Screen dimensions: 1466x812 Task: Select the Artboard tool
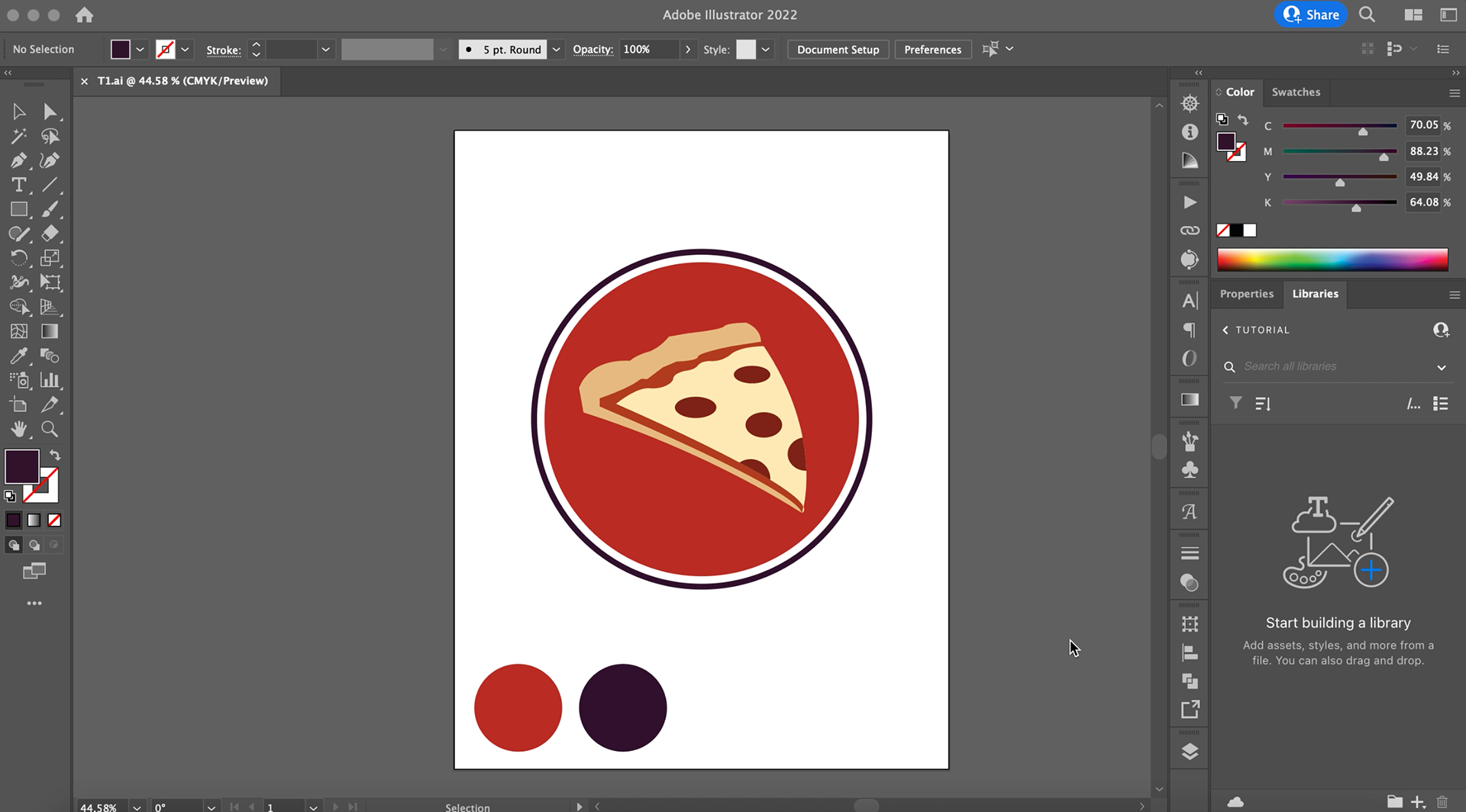[x=19, y=405]
